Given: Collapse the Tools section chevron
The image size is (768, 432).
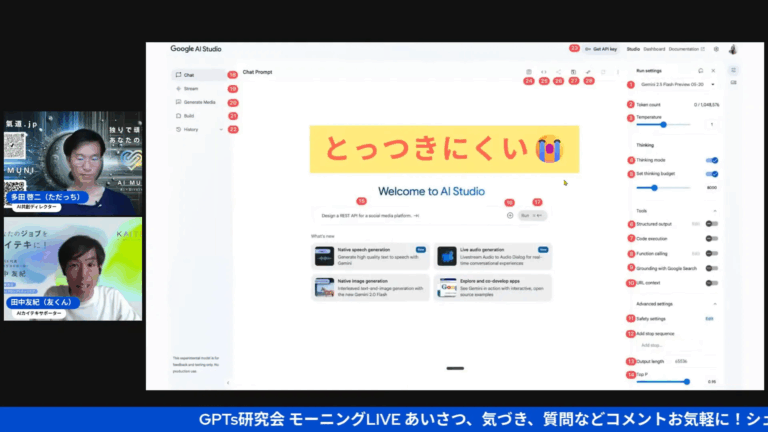Looking at the screenshot, I should [715, 211].
